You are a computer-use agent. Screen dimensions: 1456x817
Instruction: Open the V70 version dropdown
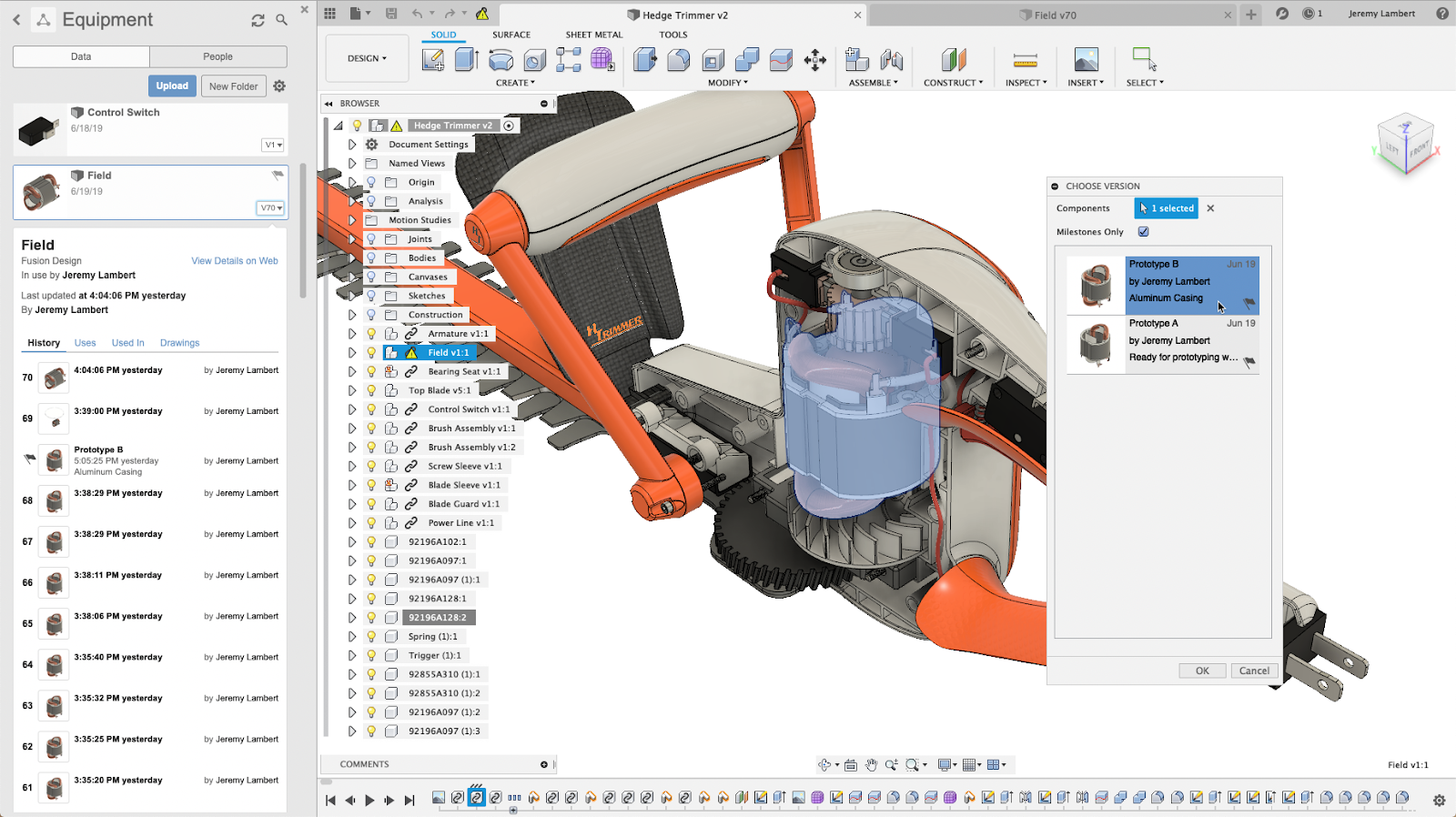pos(271,208)
